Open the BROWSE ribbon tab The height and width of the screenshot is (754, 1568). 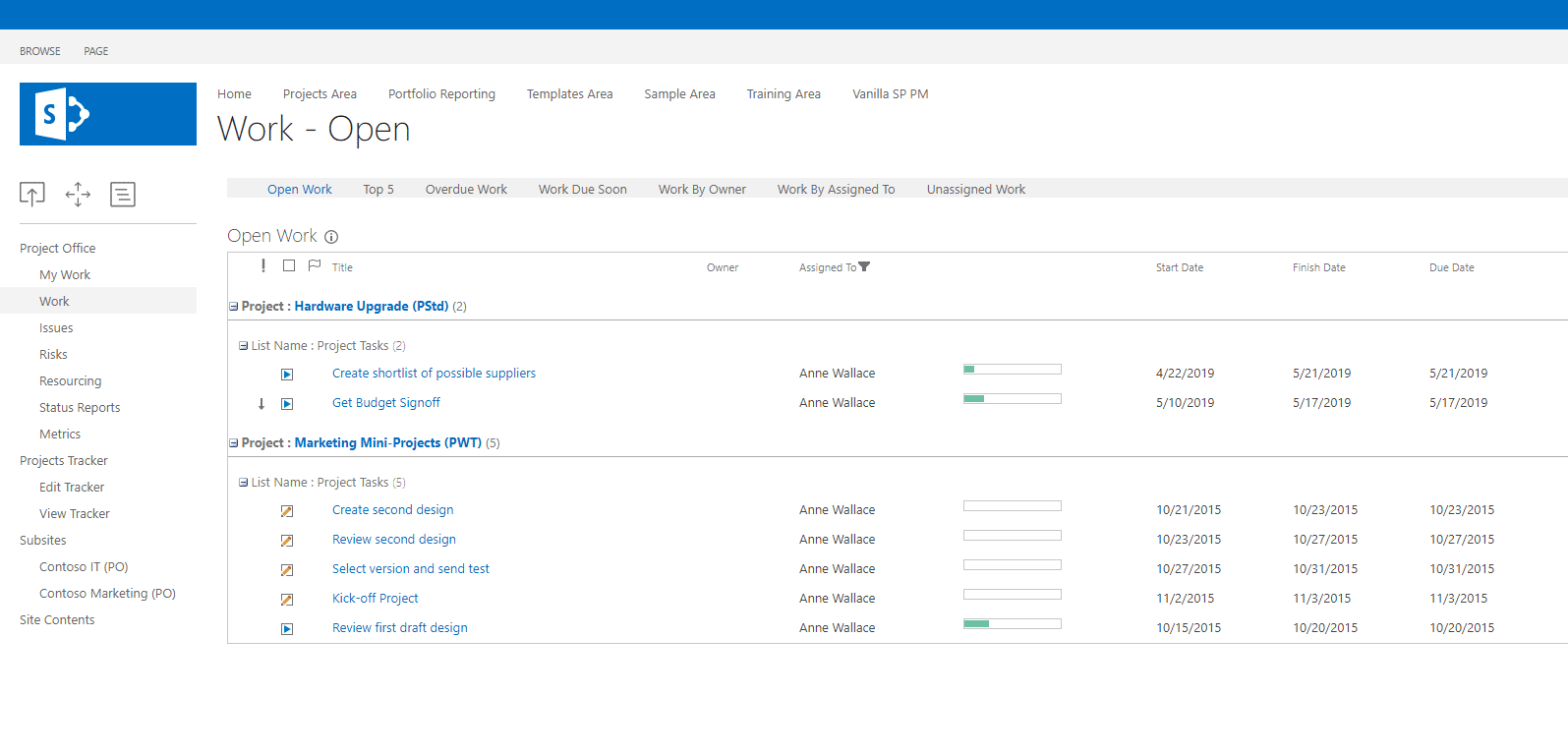(40, 51)
